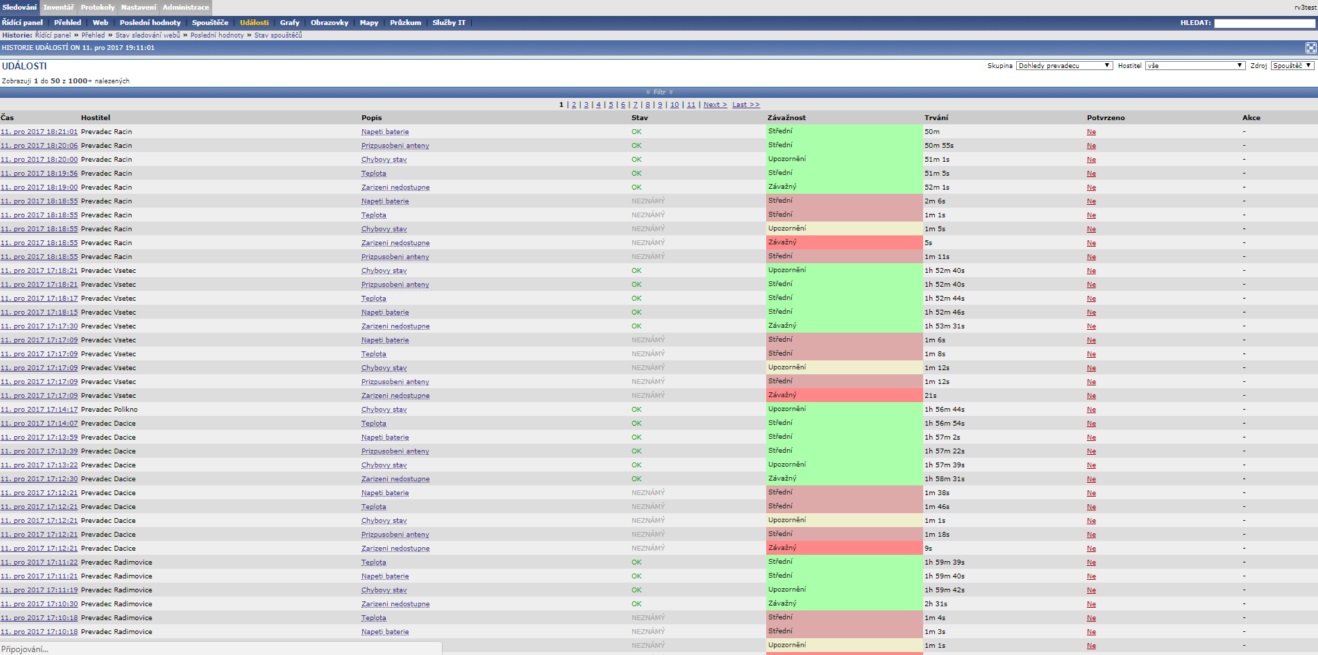
Task: Go to Mapy submenu item
Action: pyautogui.click(x=368, y=22)
